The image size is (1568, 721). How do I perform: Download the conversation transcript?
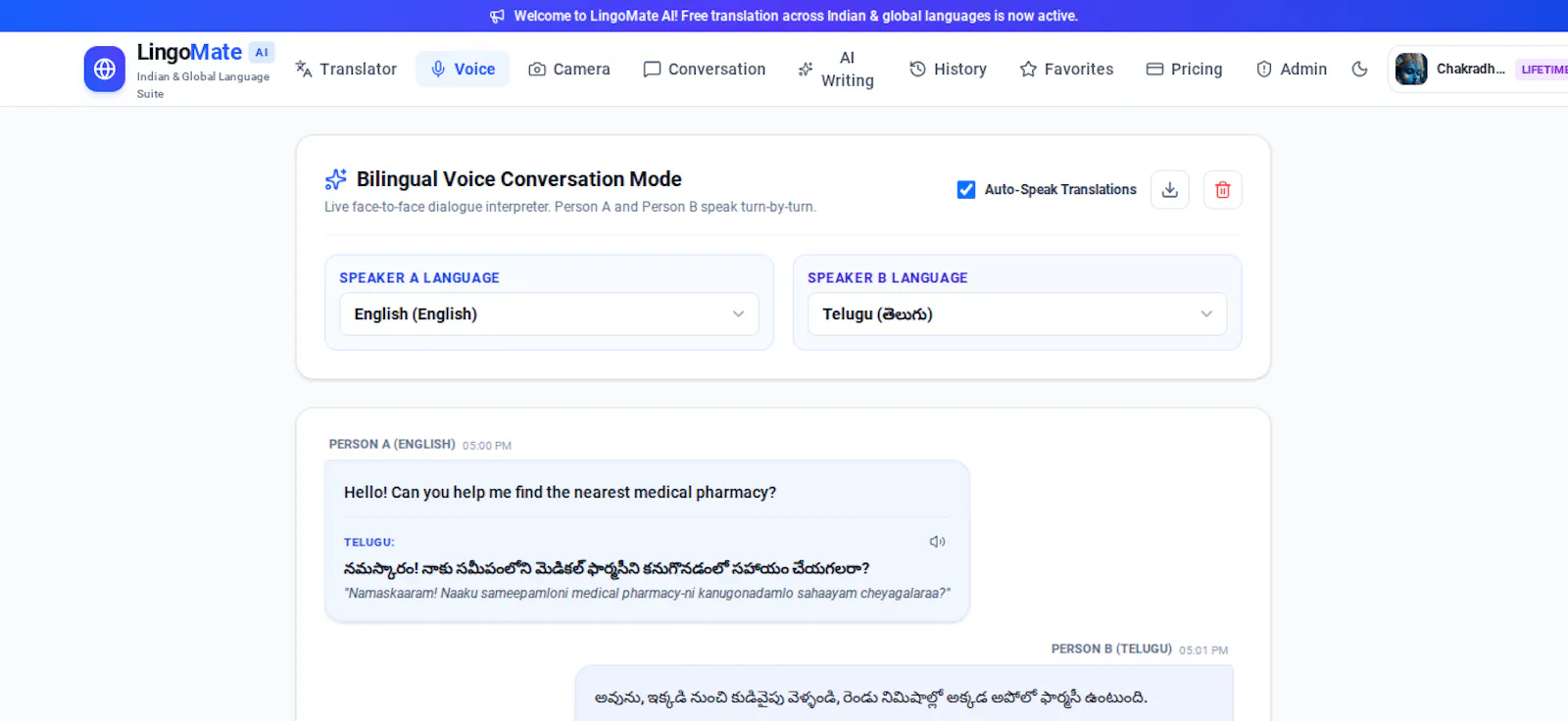(x=1170, y=190)
